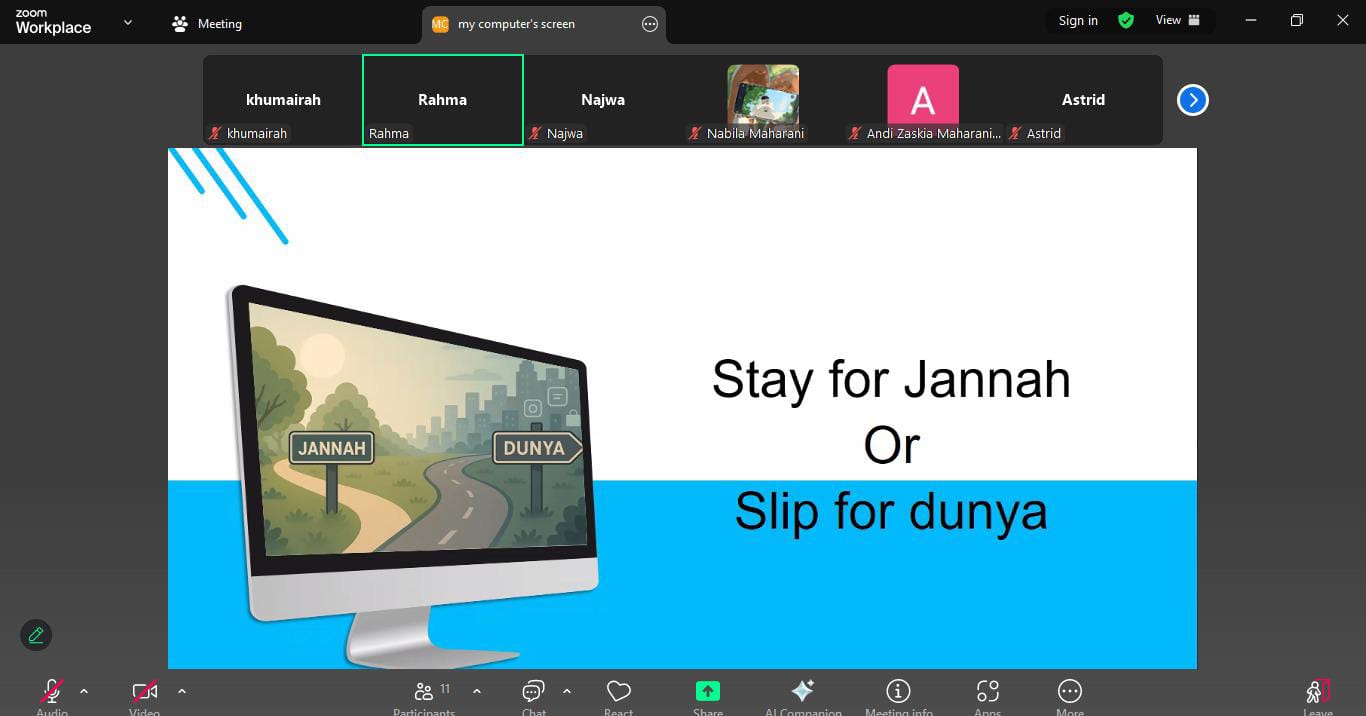This screenshot has width=1366, height=716.
Task: Switch to the Meeting tab
Action: coord(207,24)
